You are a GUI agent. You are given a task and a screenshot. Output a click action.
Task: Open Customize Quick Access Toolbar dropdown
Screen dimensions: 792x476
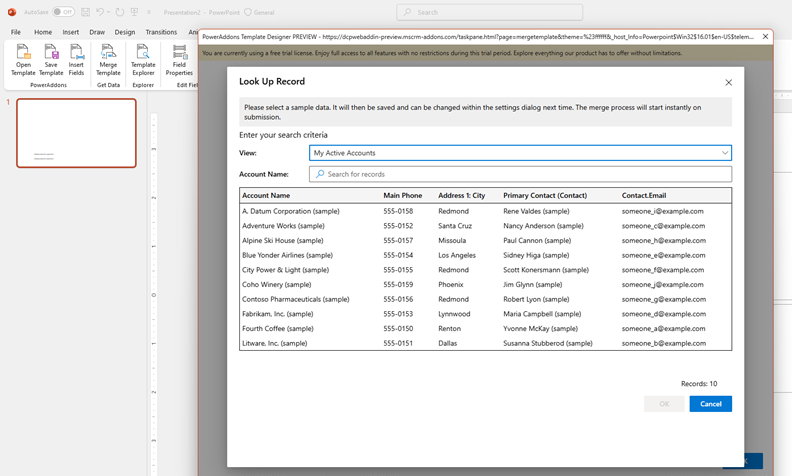[x=149, y=12]
